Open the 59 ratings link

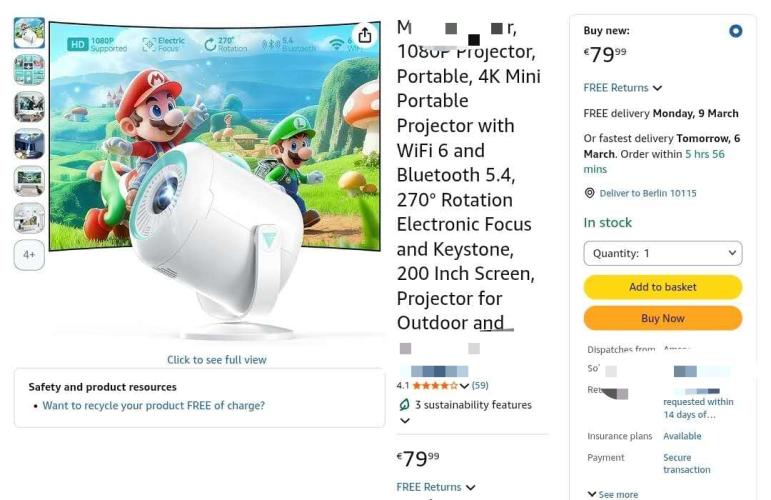pyautogui.click(x=480, y=385)
